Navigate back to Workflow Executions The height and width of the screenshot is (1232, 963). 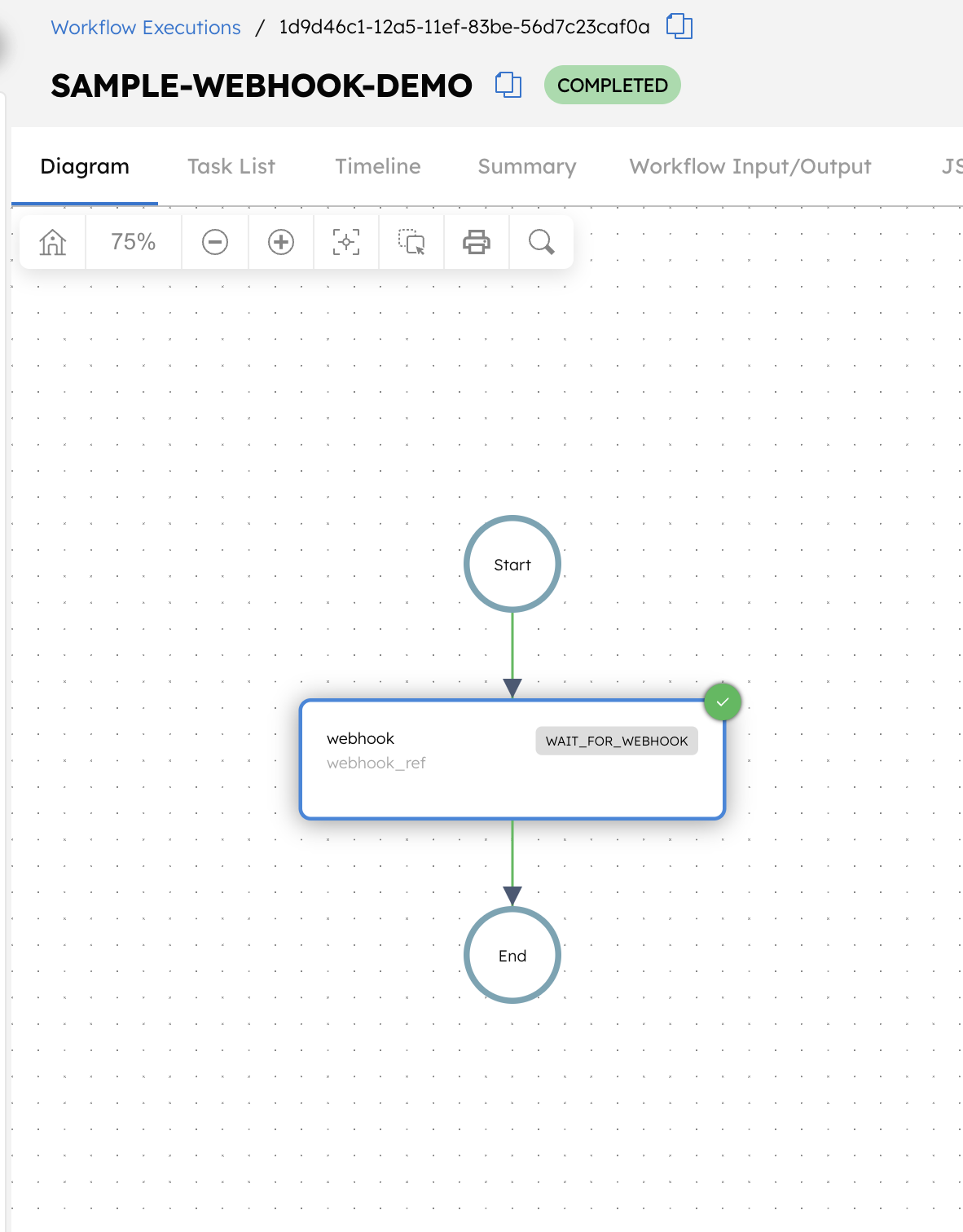pyautogui.click(x=145, y=27)
